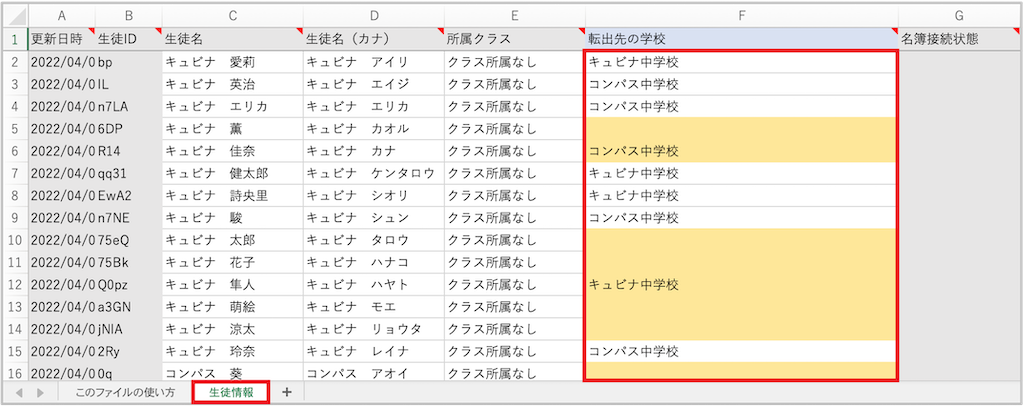Click the 名簿接続状態 header cell

point(959,39)
